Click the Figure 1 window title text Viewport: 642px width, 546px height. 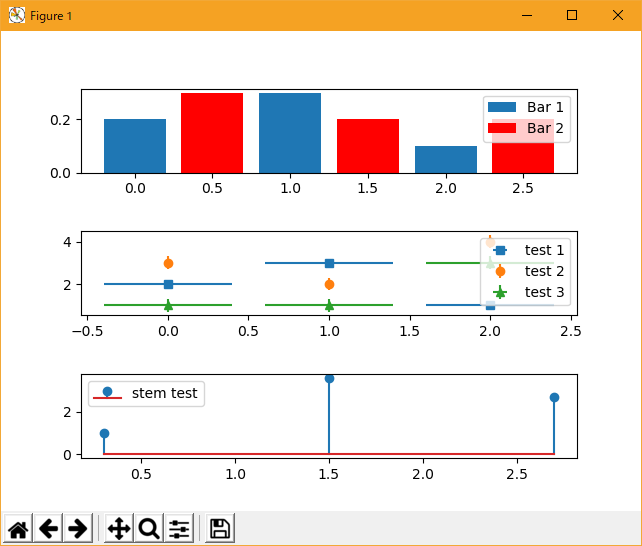click(x=51, y=16)
